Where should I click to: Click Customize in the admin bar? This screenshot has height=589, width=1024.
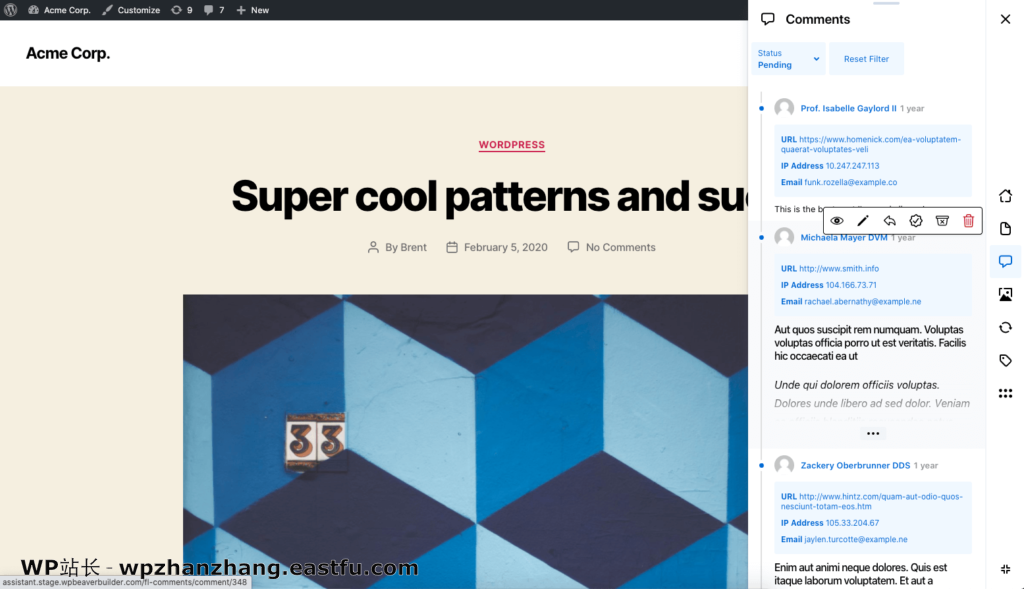(x=131, y=10)
